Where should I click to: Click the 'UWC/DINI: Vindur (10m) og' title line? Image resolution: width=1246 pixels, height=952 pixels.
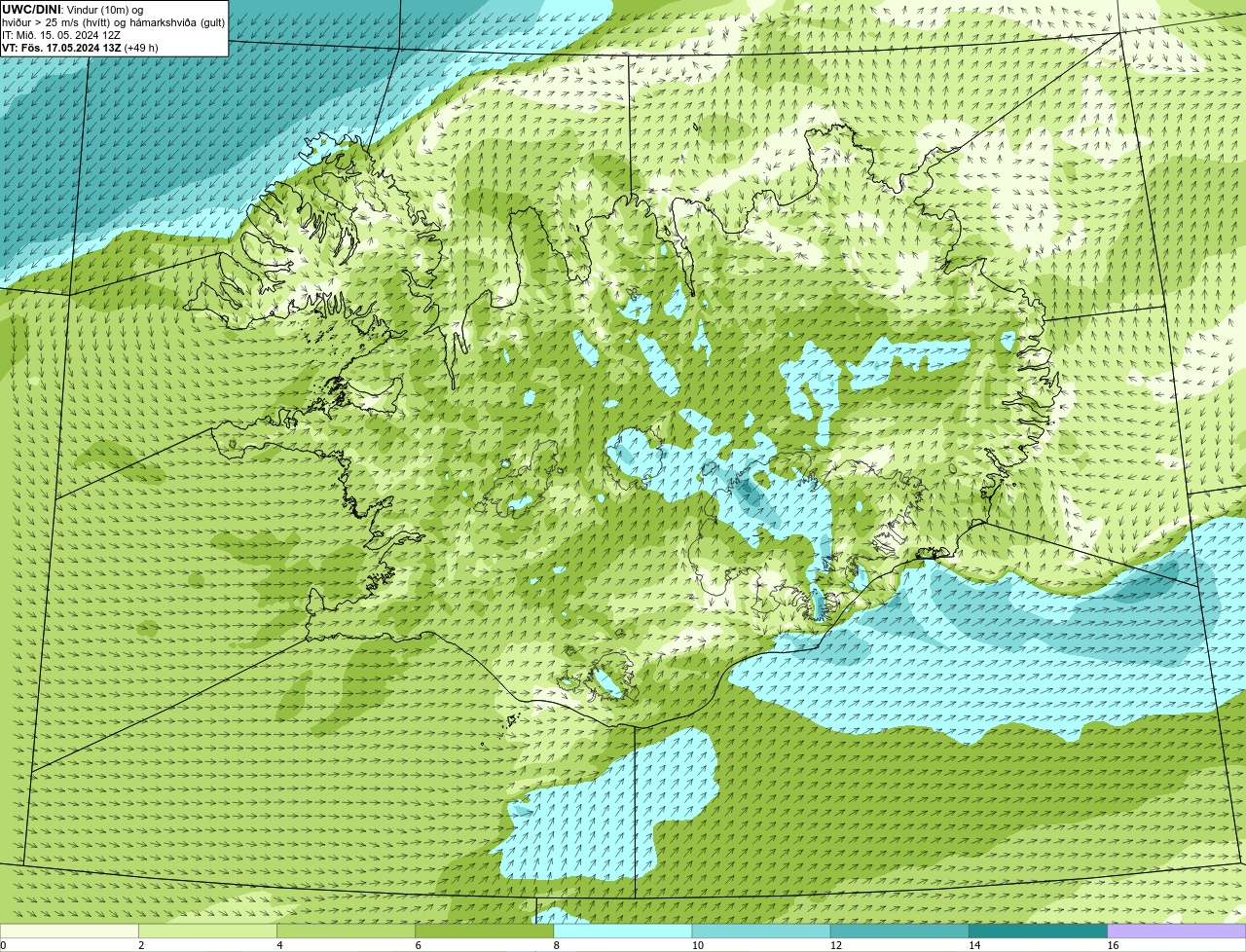73,9
